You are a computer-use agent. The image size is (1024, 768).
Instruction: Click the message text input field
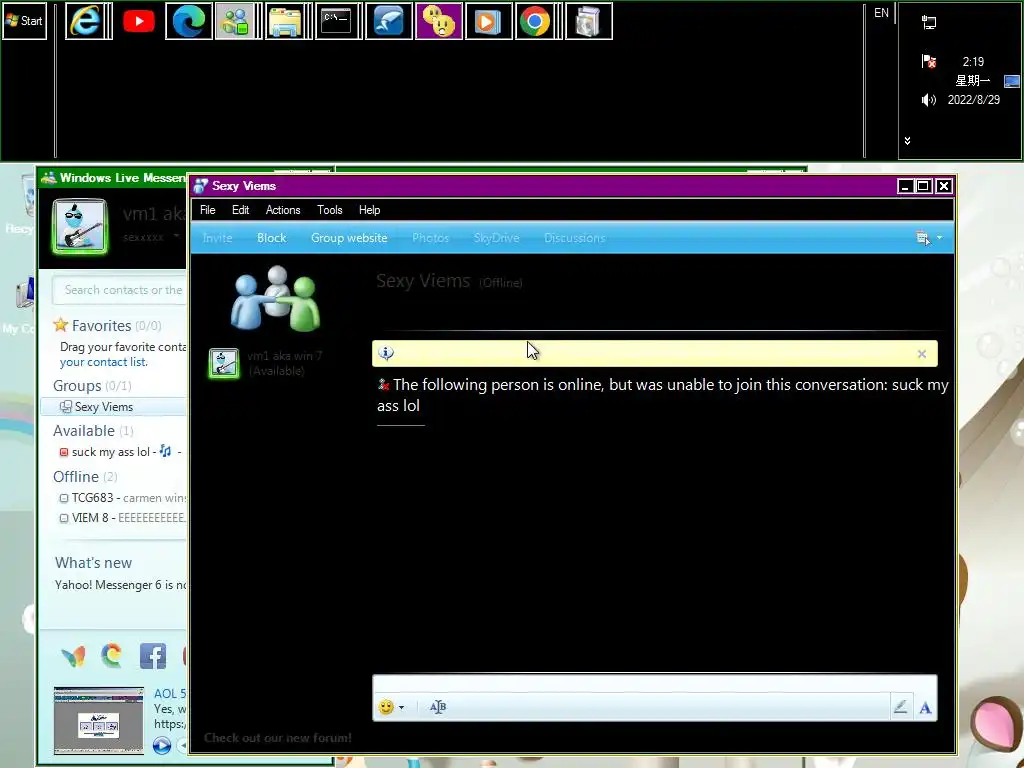[654, 684]
